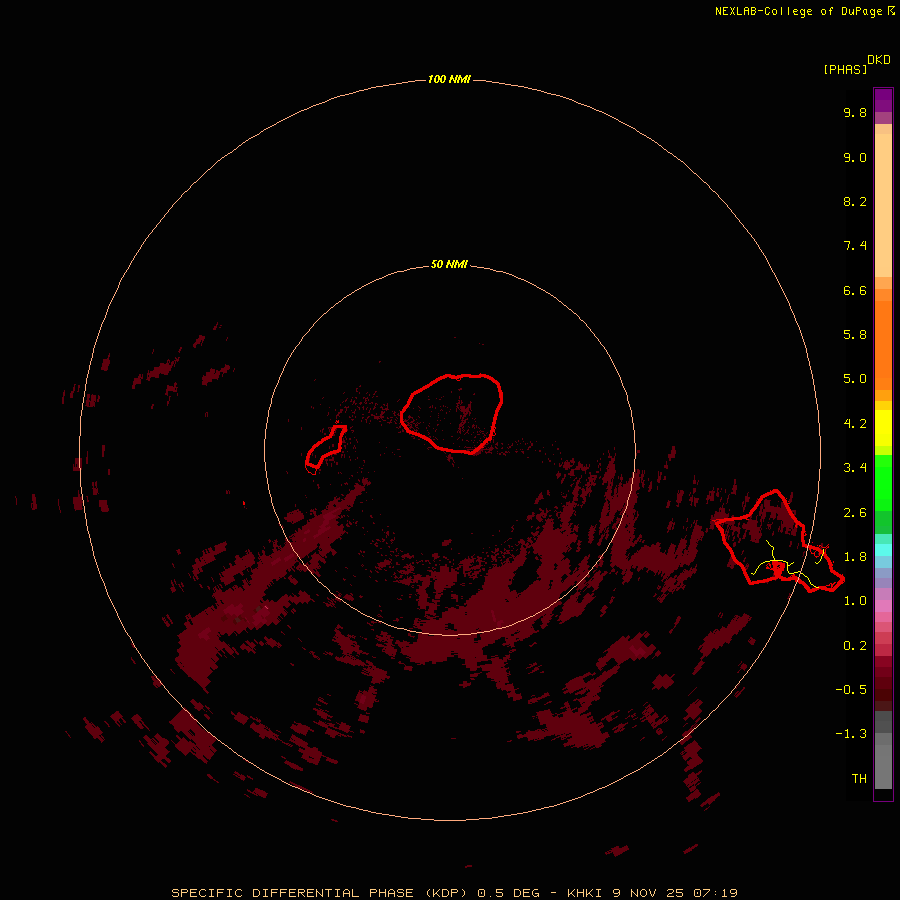Click the -0.5 value on the scale
The width and height of the screenshot is (900, 900).
coord(851,690)
